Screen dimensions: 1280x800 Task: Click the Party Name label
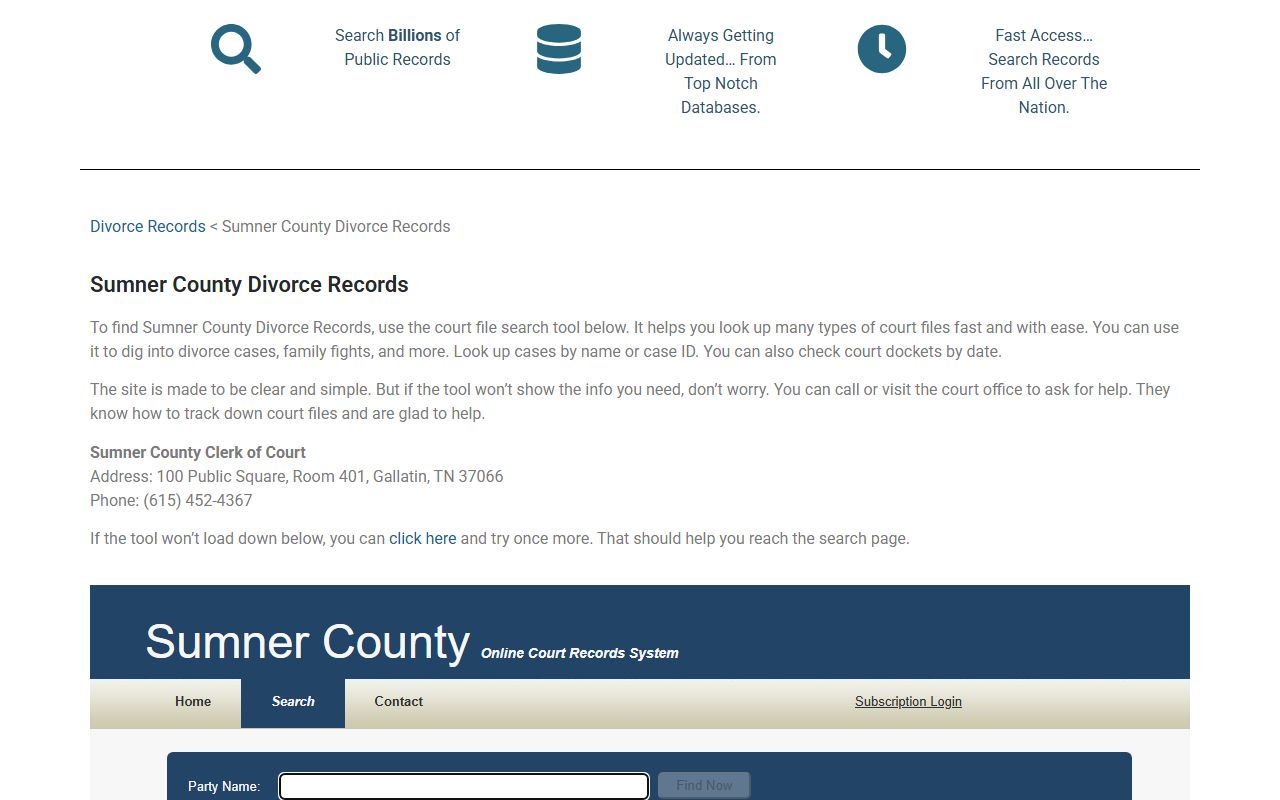224,786
